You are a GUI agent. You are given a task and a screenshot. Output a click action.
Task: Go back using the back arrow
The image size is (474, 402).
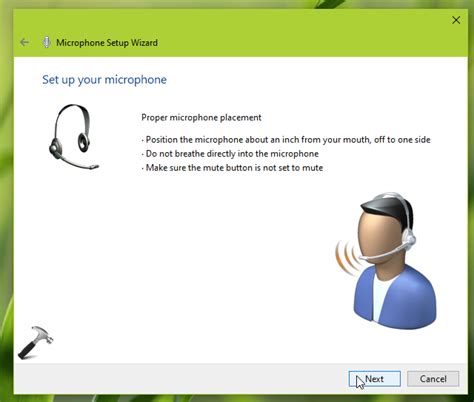tap(24, 42)
